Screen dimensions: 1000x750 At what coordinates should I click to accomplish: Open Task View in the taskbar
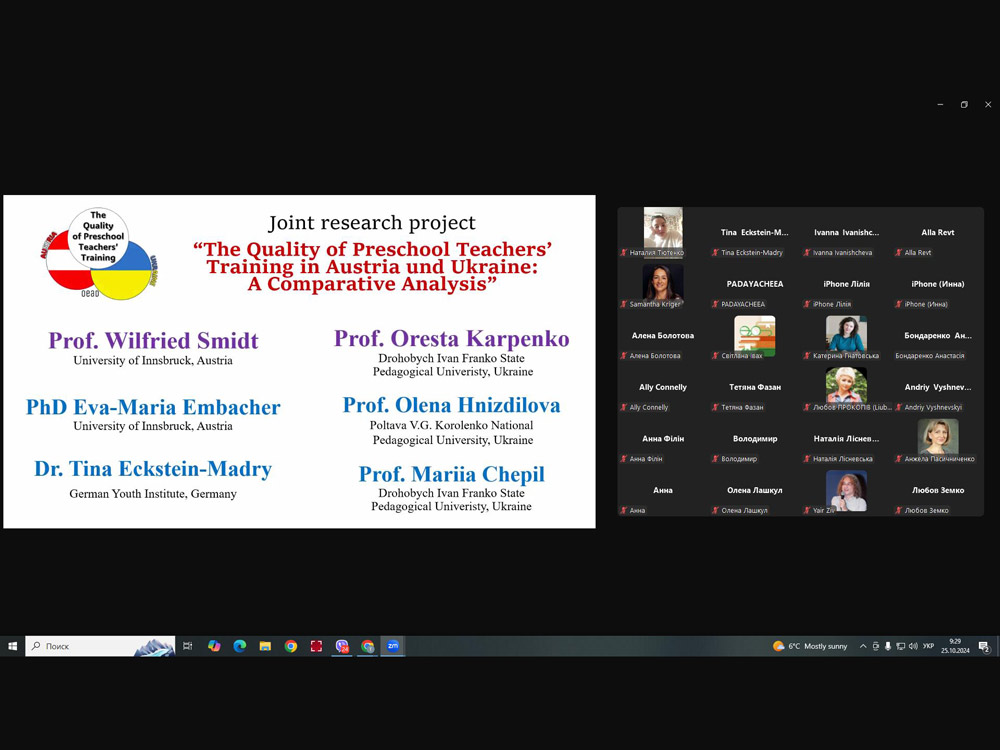(188, 646)
